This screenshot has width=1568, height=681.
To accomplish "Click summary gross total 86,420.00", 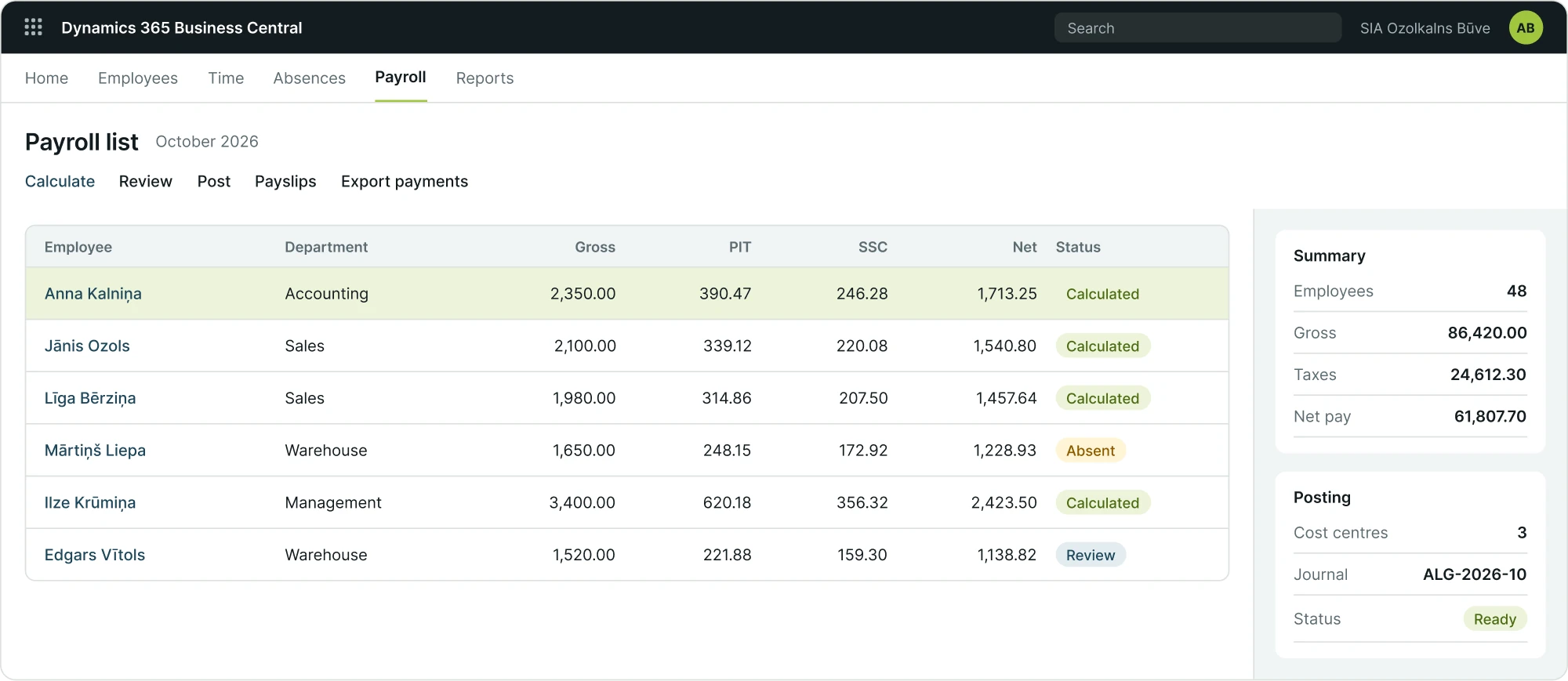I will click(x=1487, y=332).
